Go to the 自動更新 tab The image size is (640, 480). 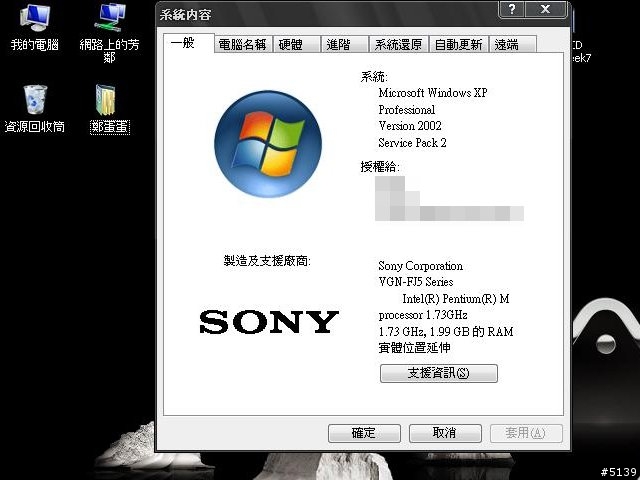point(458,44)
